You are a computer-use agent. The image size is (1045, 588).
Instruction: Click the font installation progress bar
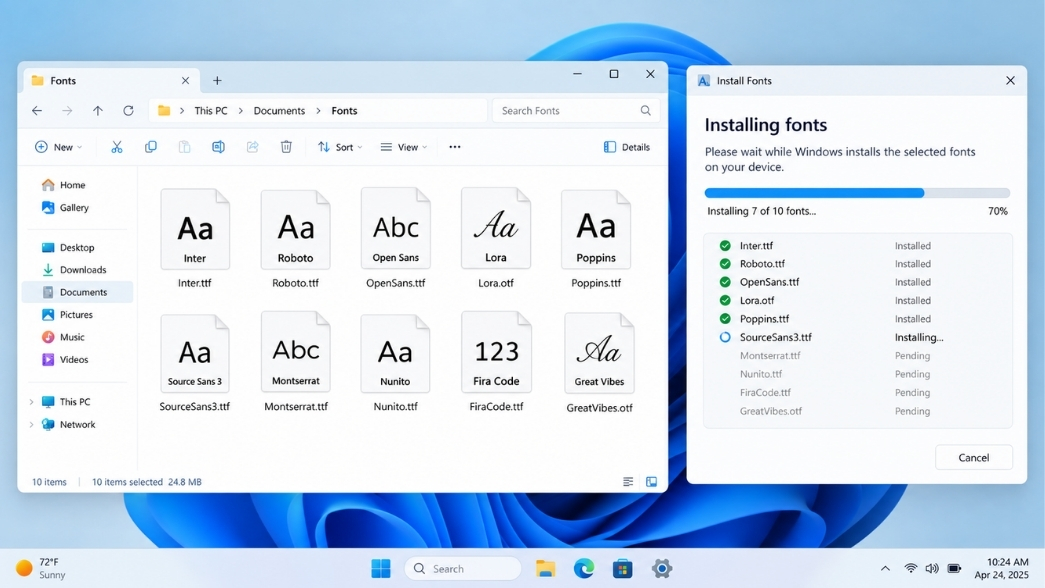[x=857, y=193]
